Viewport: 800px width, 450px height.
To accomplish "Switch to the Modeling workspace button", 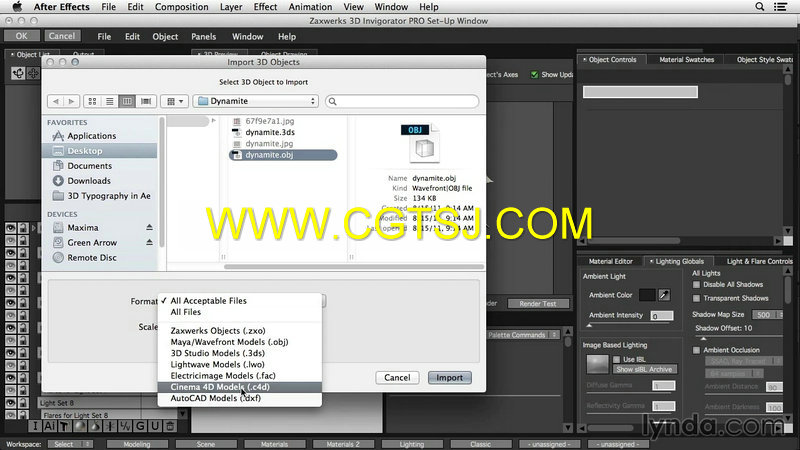I will [x=137, y=444].
